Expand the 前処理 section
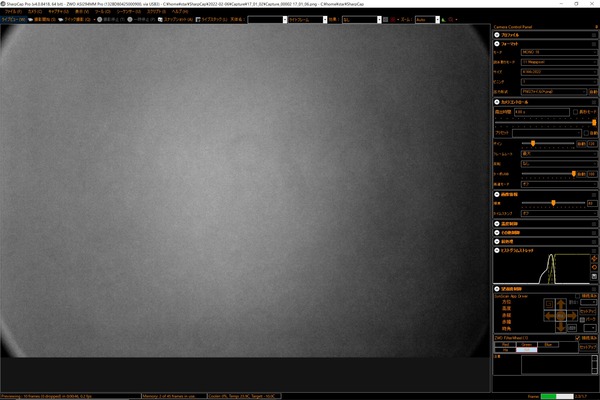This screenshot has width=600, height=400. pos(497,242)
